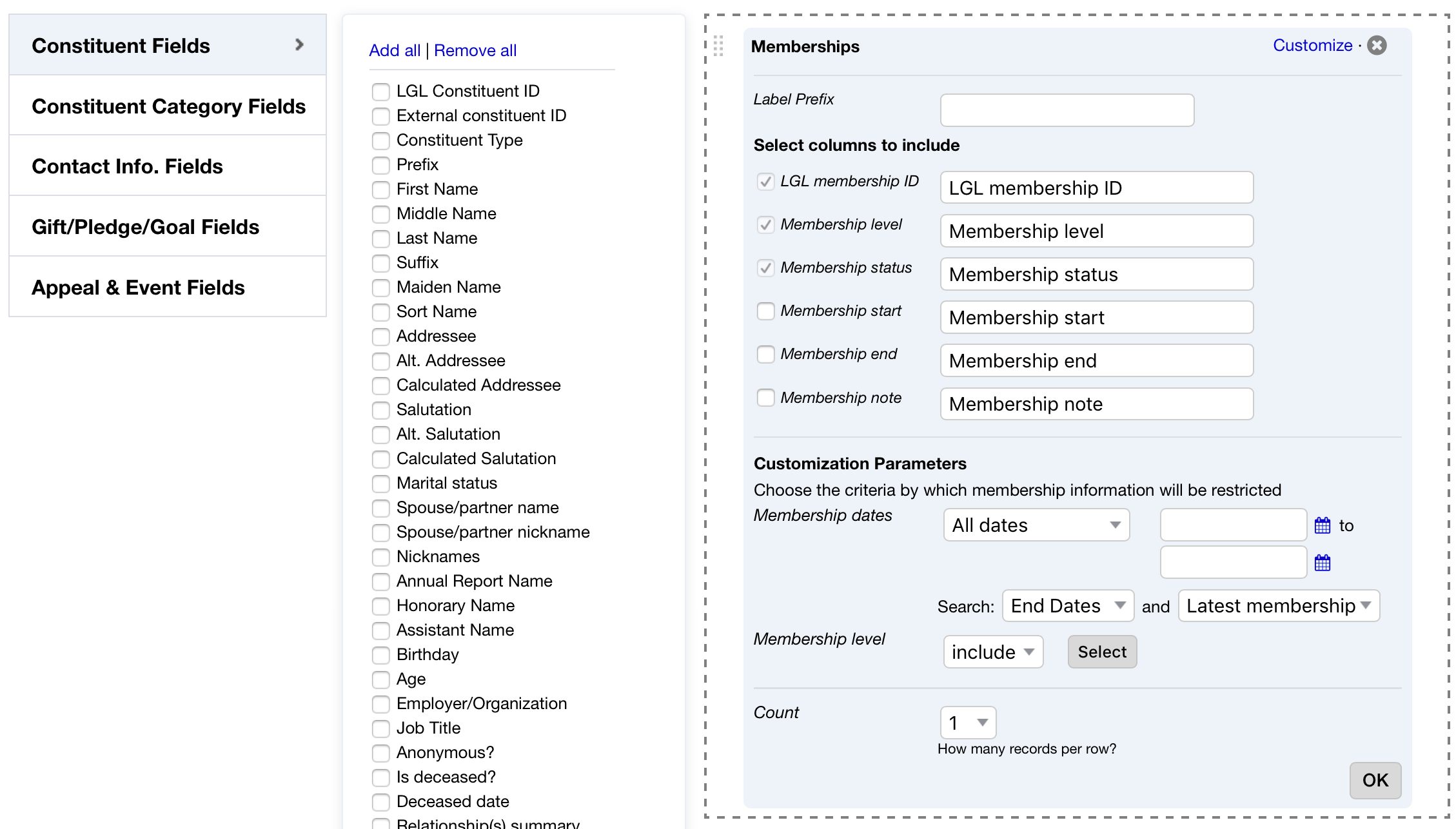The height and width of the screenshot is (829, 1456).
Task: Close the Memberships panel with the X icon
Action: point(1377,45)
